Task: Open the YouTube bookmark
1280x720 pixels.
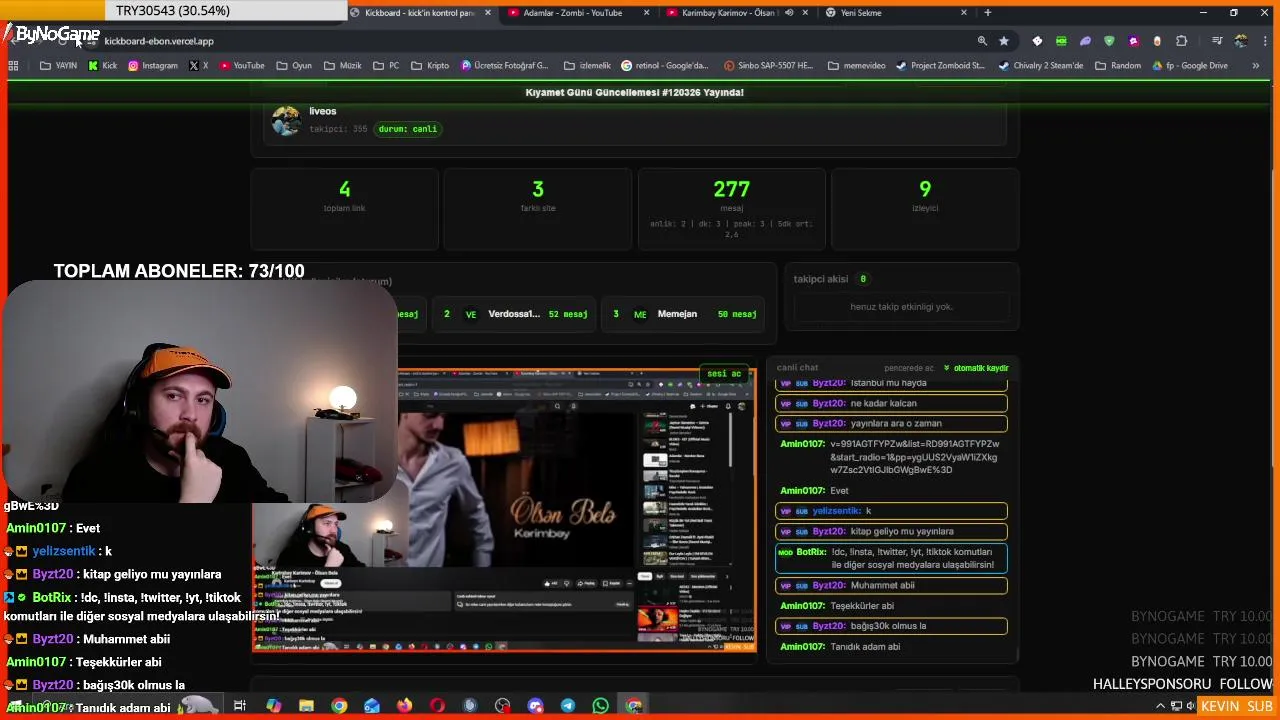Action: click(242, 66)
